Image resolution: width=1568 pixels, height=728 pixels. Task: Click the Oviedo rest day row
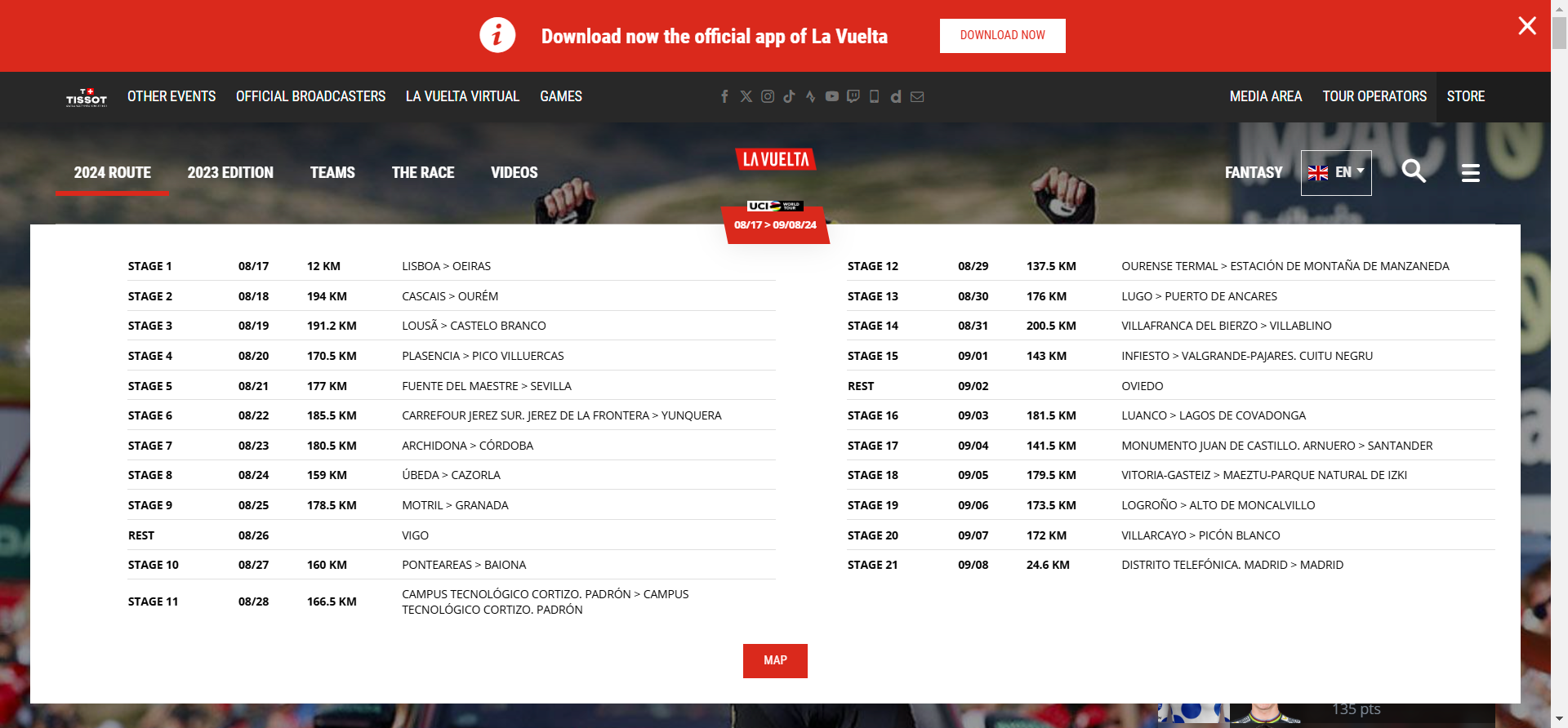point(1171,386)
